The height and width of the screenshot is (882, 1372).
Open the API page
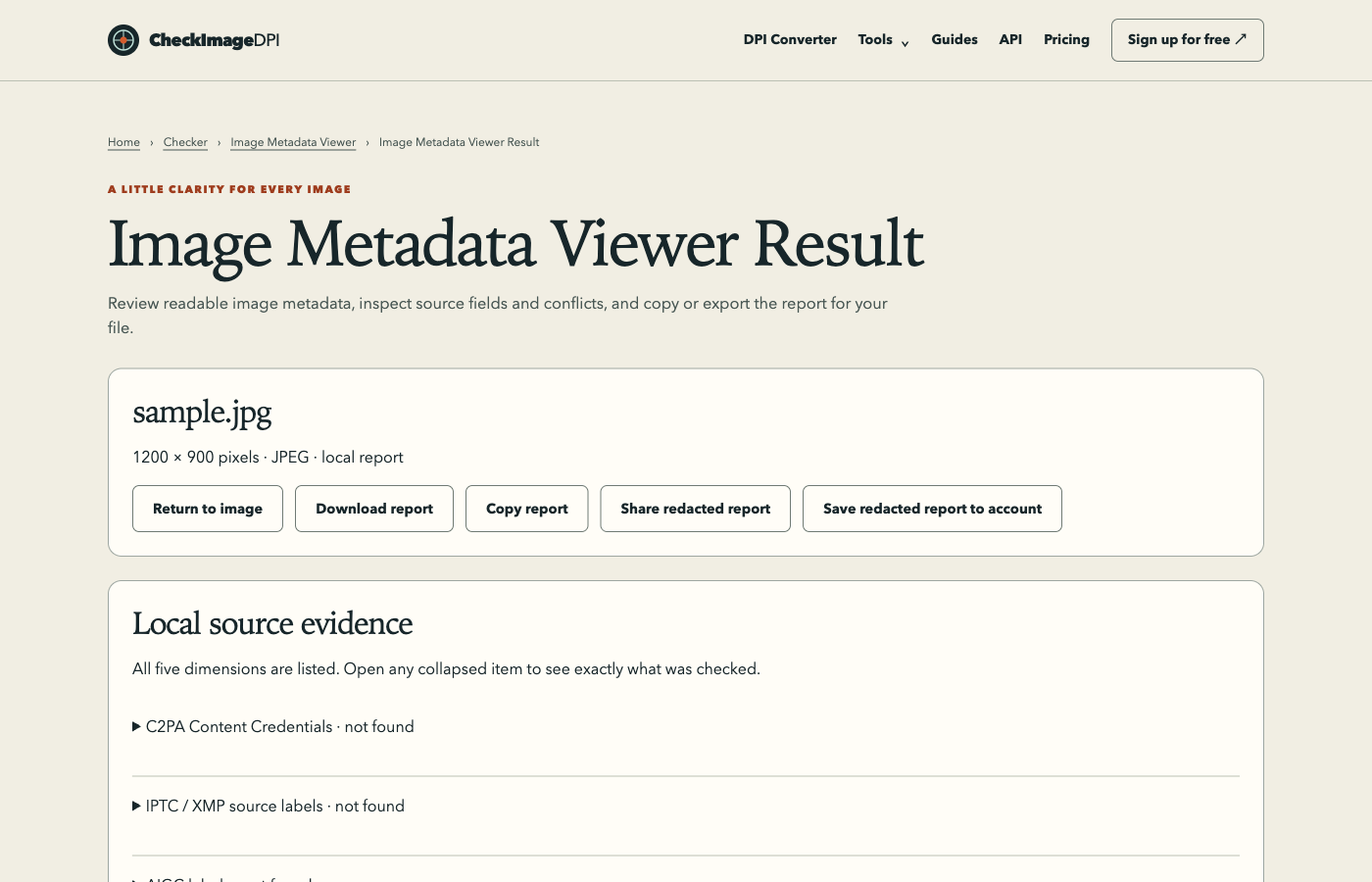coord(1010,40)
